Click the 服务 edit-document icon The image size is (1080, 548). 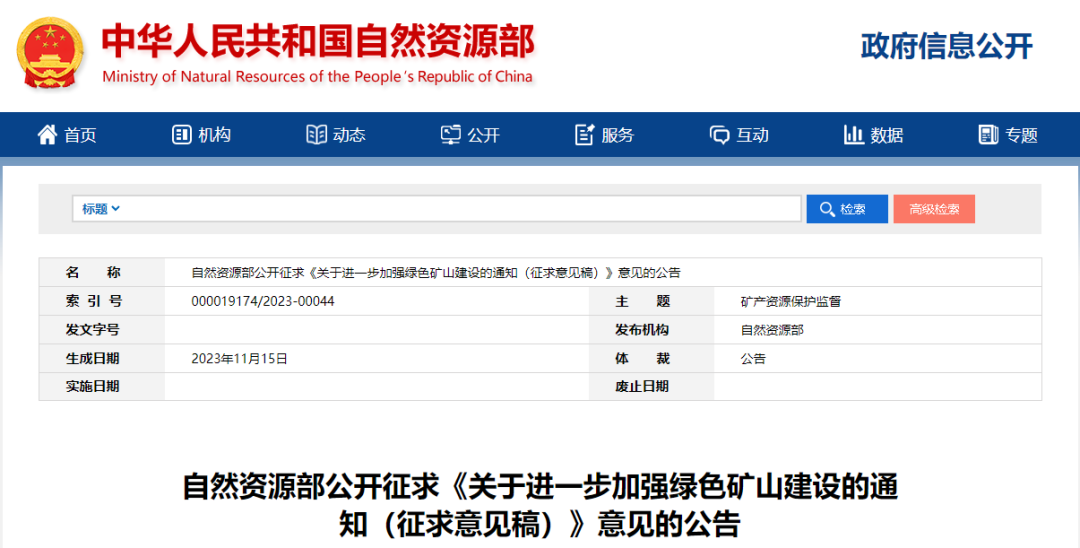pyautogui.click(x=585, y=135)
